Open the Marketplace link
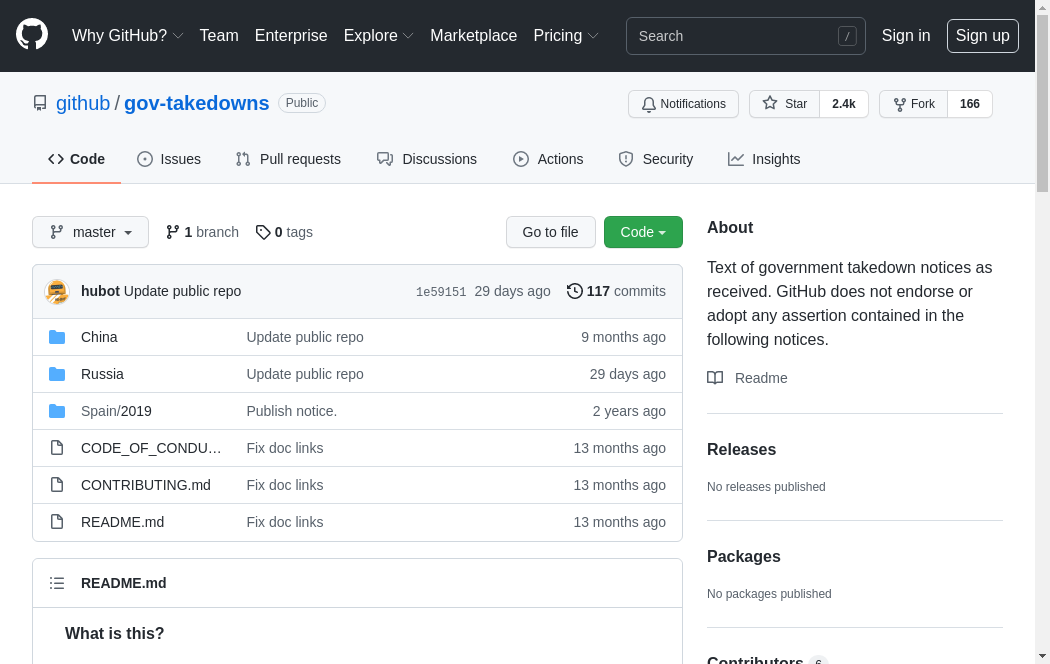Screen dimensions: 1050x664 473,35
